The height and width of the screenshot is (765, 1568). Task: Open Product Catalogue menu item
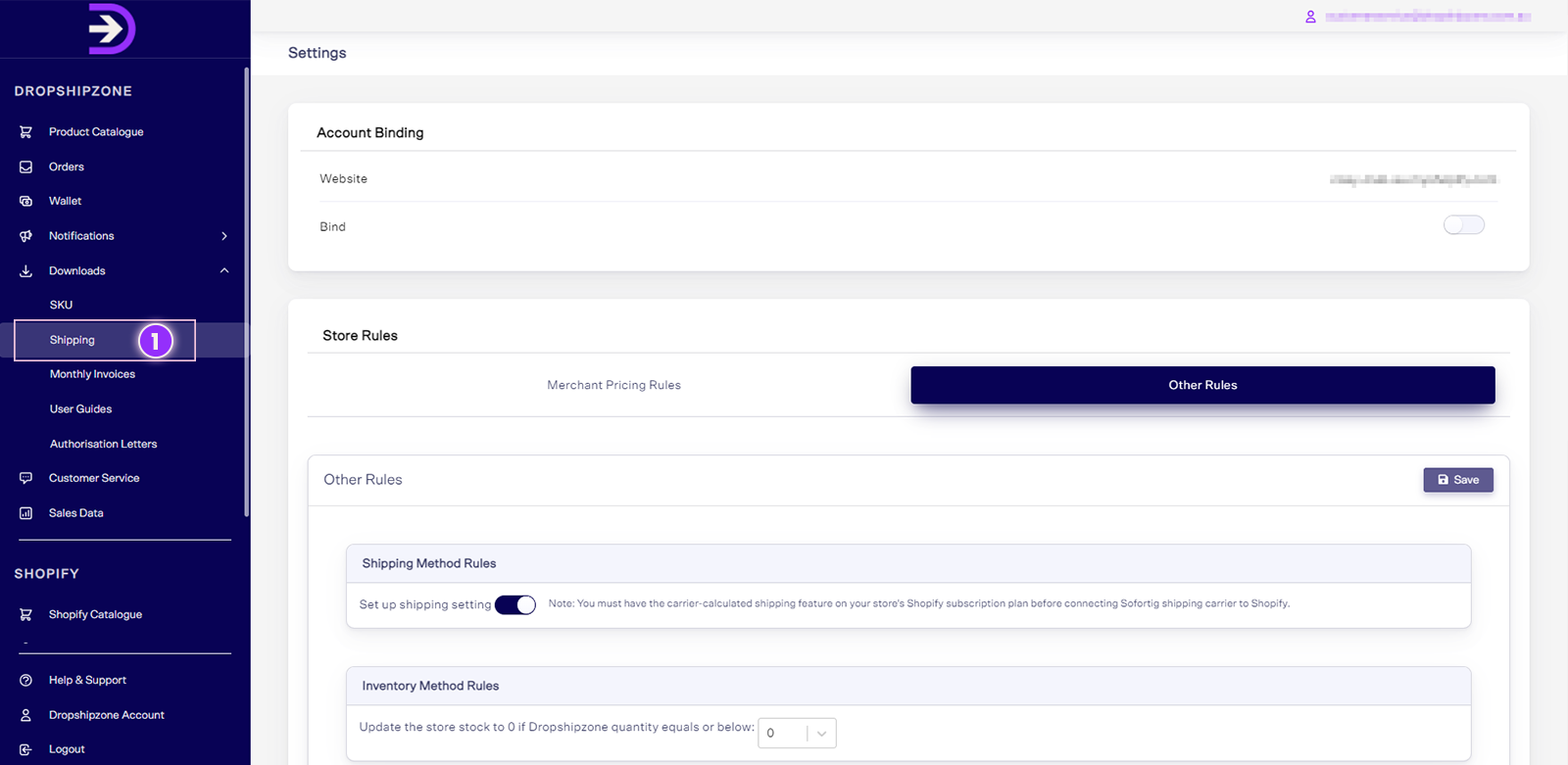coord(96,132)
